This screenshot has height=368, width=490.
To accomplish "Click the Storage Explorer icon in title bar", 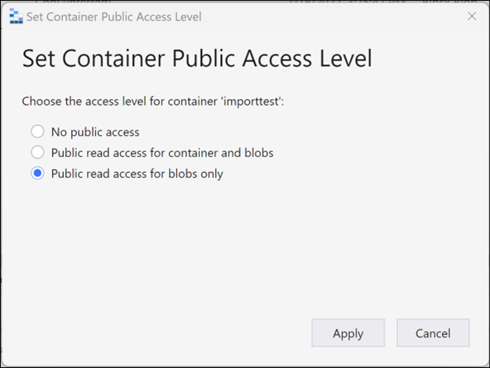I will pos(16,16).
